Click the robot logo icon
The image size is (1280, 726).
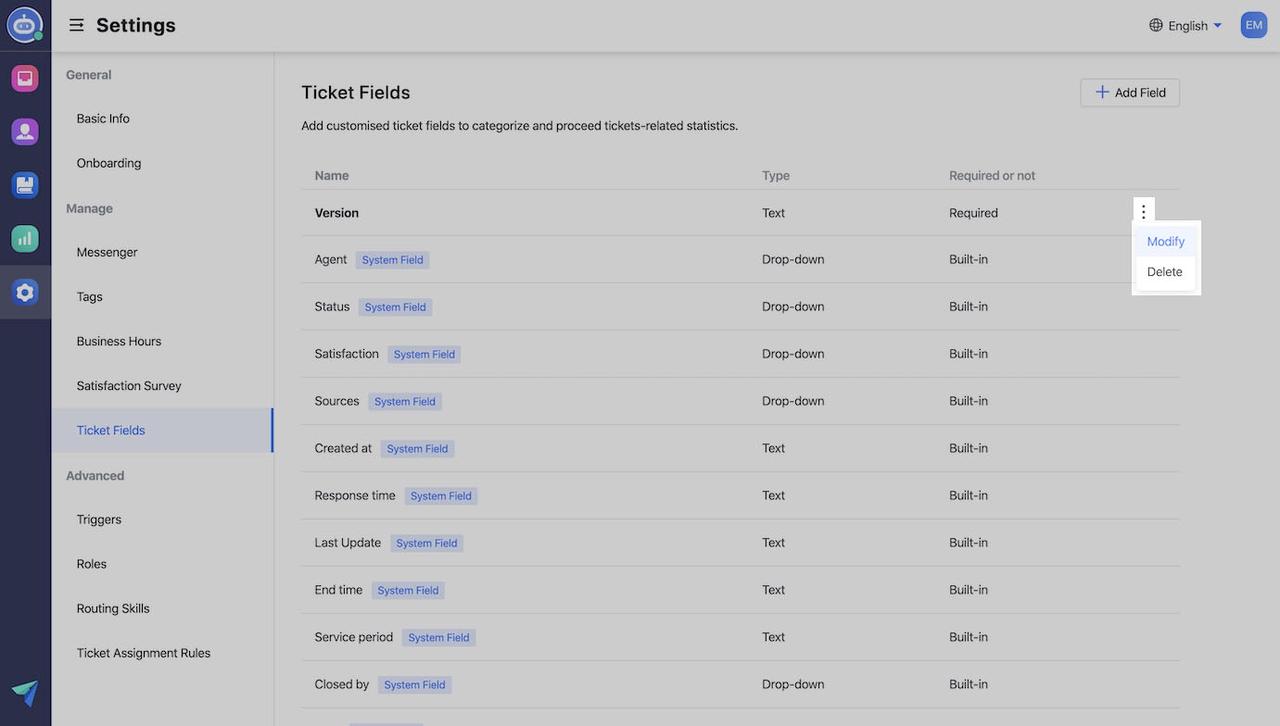[x=25, y=25]
